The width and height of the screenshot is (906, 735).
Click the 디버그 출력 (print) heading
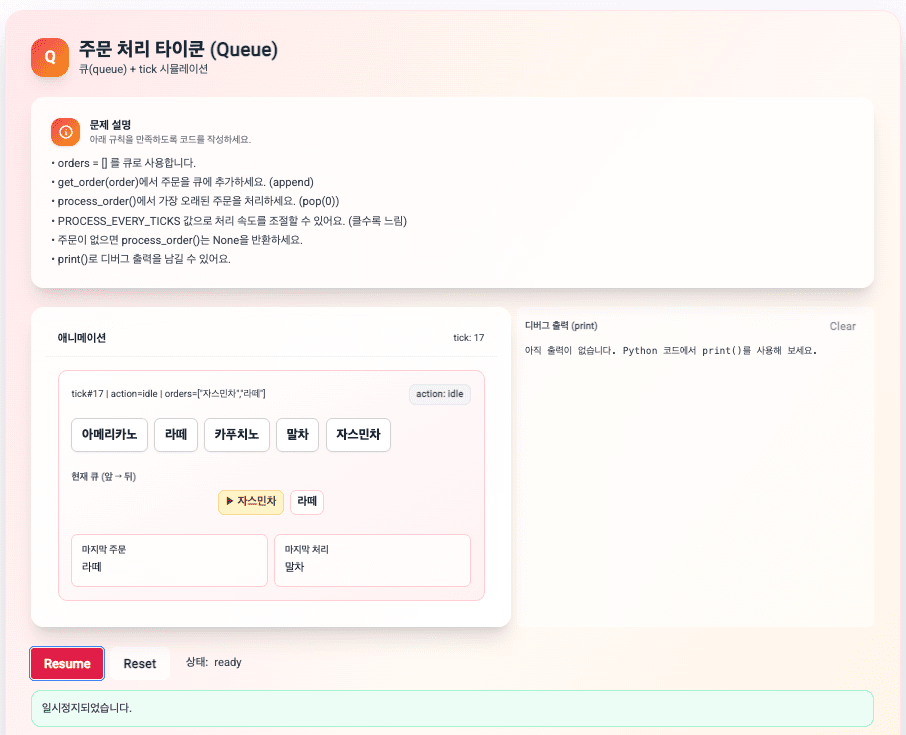click(561, 326)
